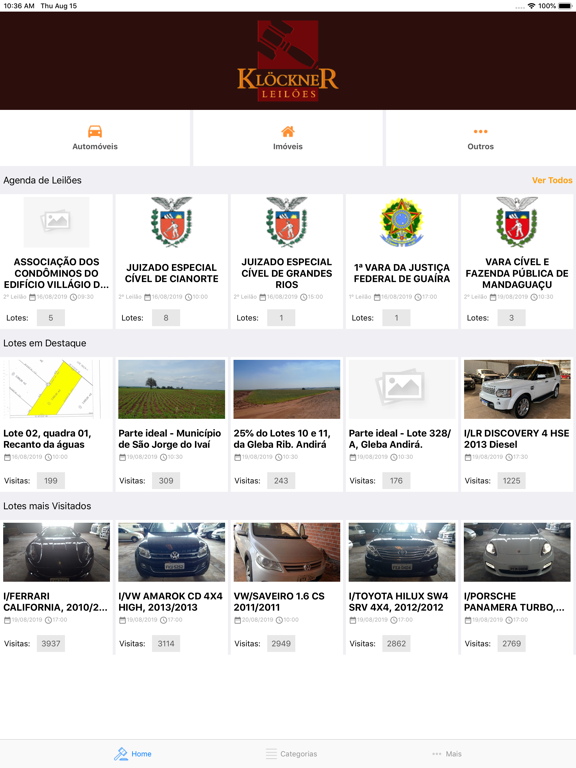Tap visits count 2949 on Saveiro lot
This screenshot has height=768, width=576.
coord(281,644)
